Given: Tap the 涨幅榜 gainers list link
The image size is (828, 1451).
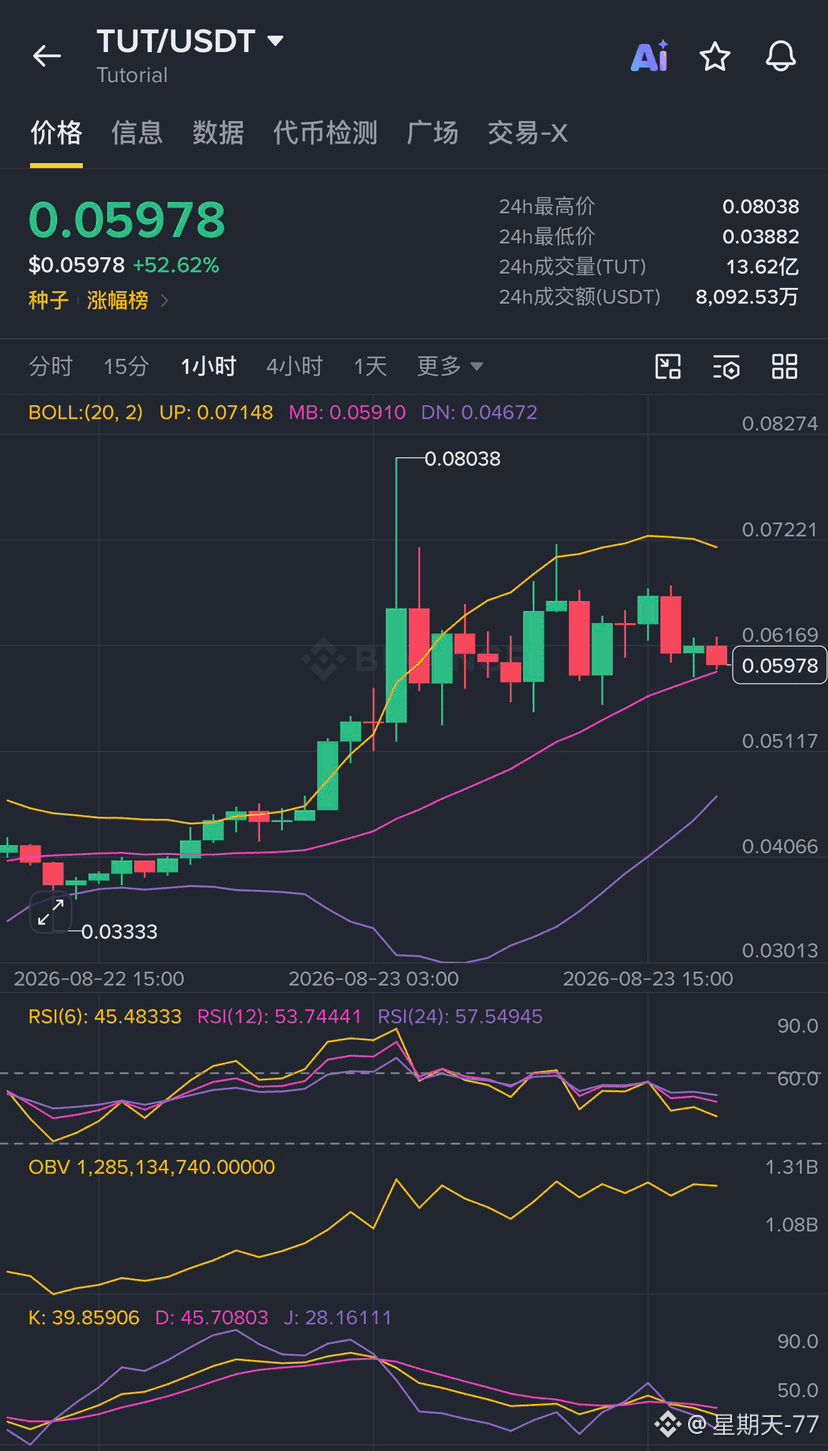Looking at the screenshot, I should [118, 300].
